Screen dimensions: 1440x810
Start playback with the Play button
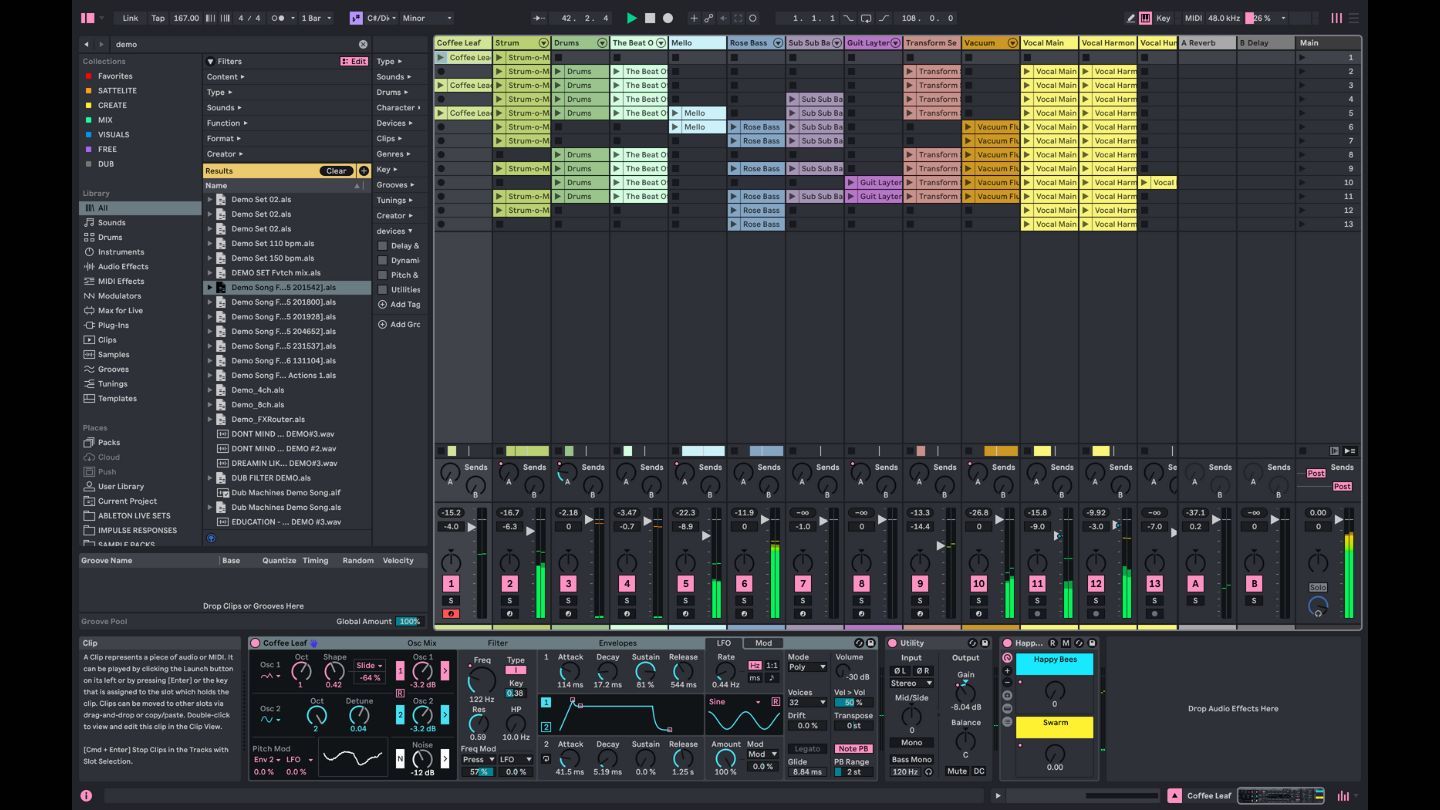[631, 18]
